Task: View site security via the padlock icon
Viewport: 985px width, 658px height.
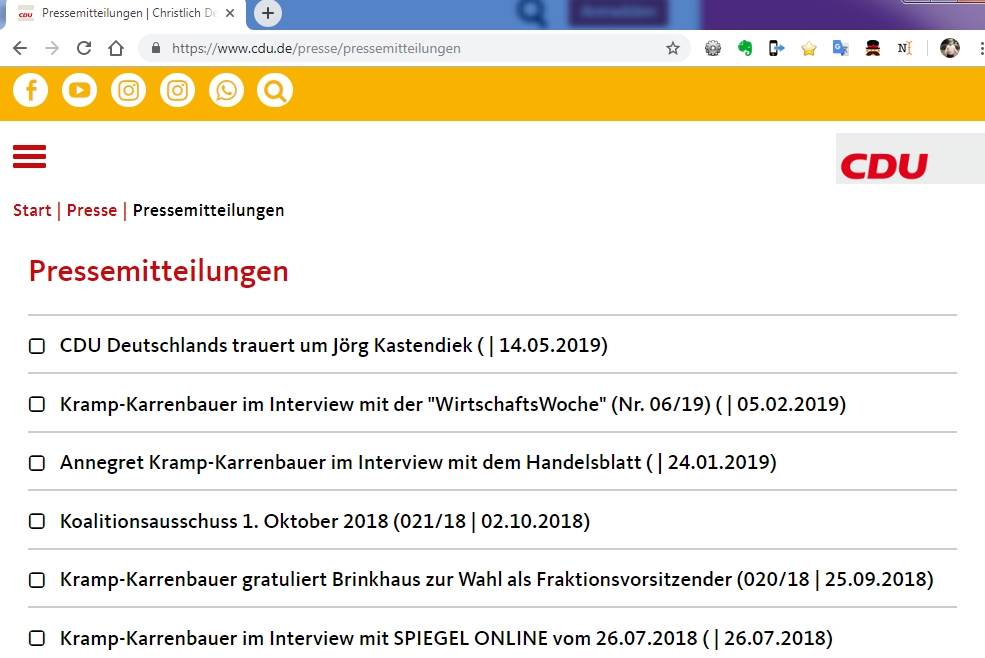Action: click(156, 48)
